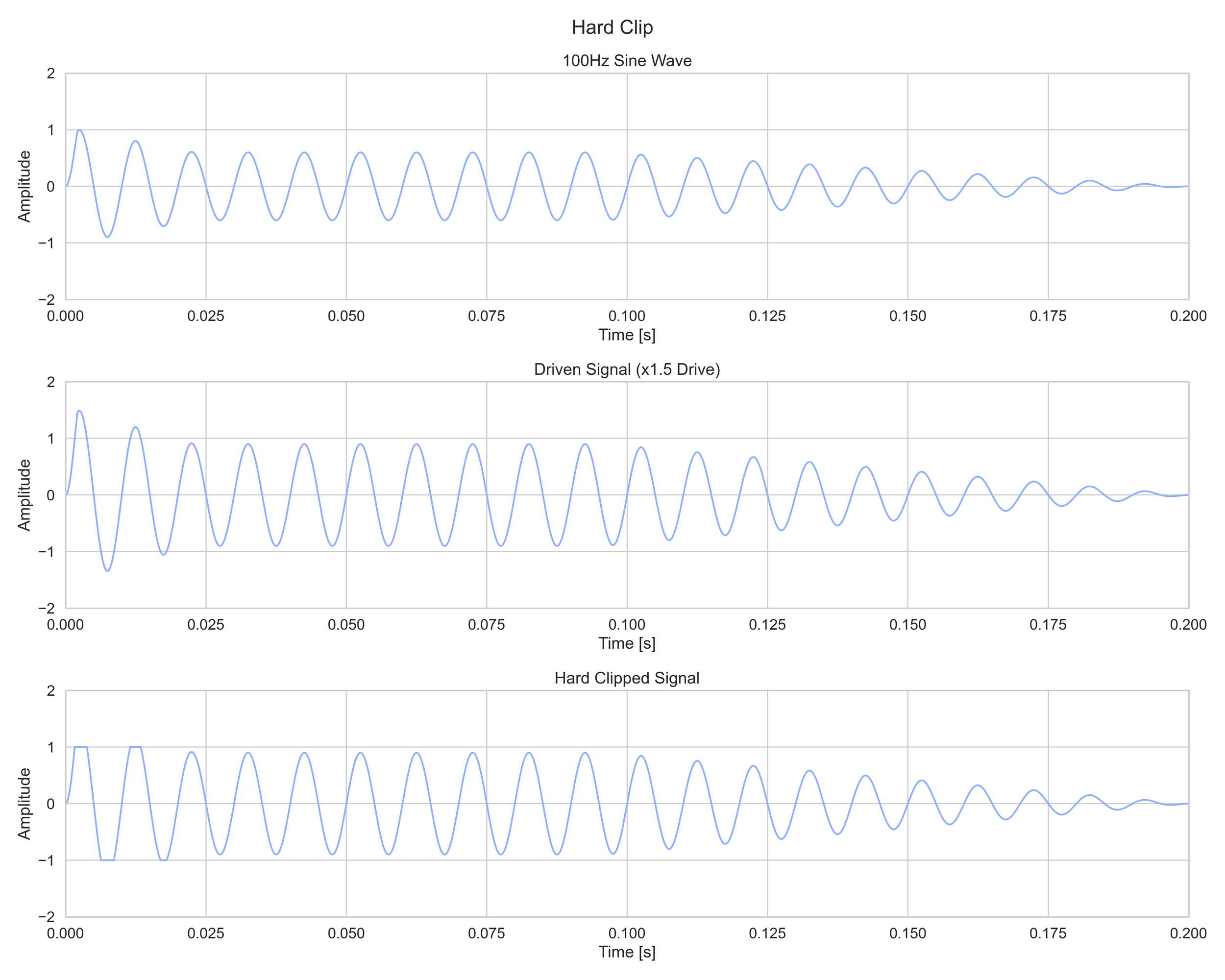
Task: Click the top plot's 'Amplitude' axis label
Action: click(24, 186)
